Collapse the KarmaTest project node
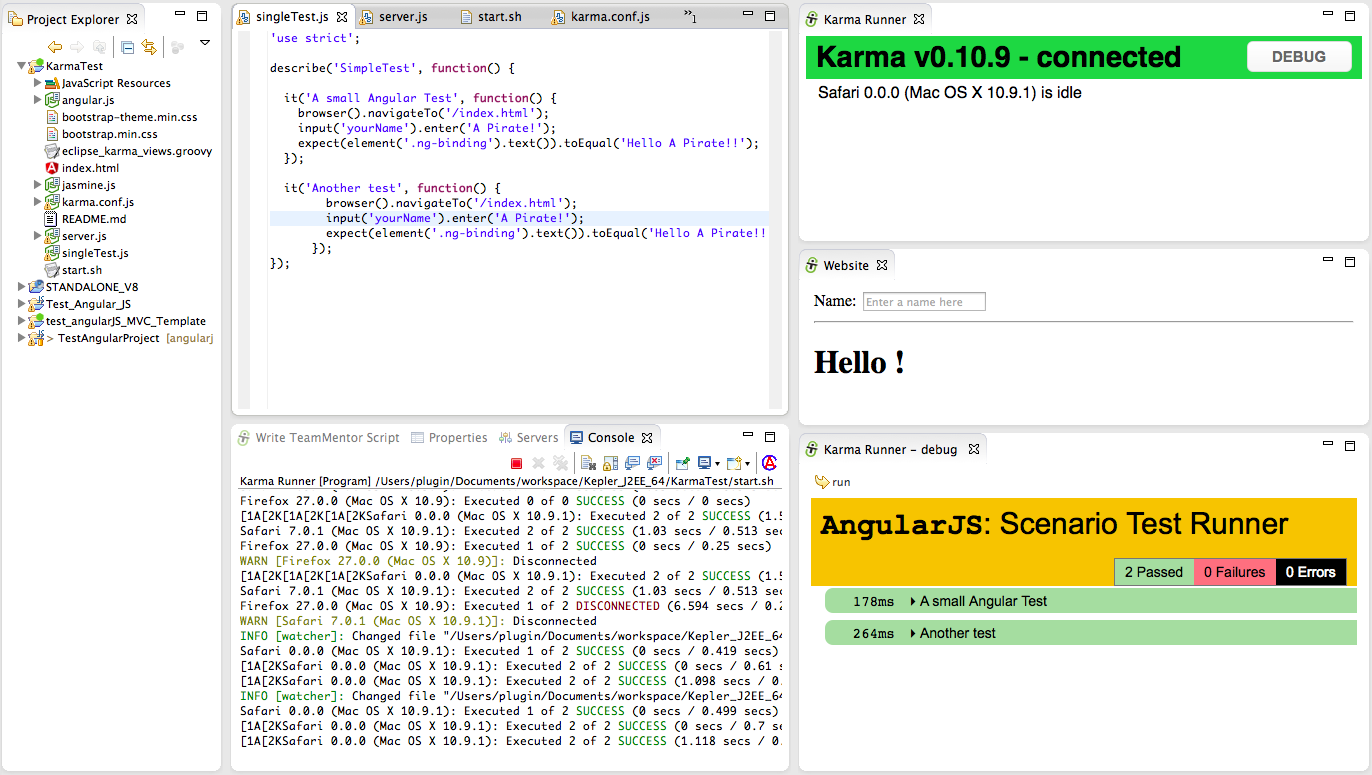Image resolution: width=1372 pixels, height=775 pixels. click(x=22, y=66)
